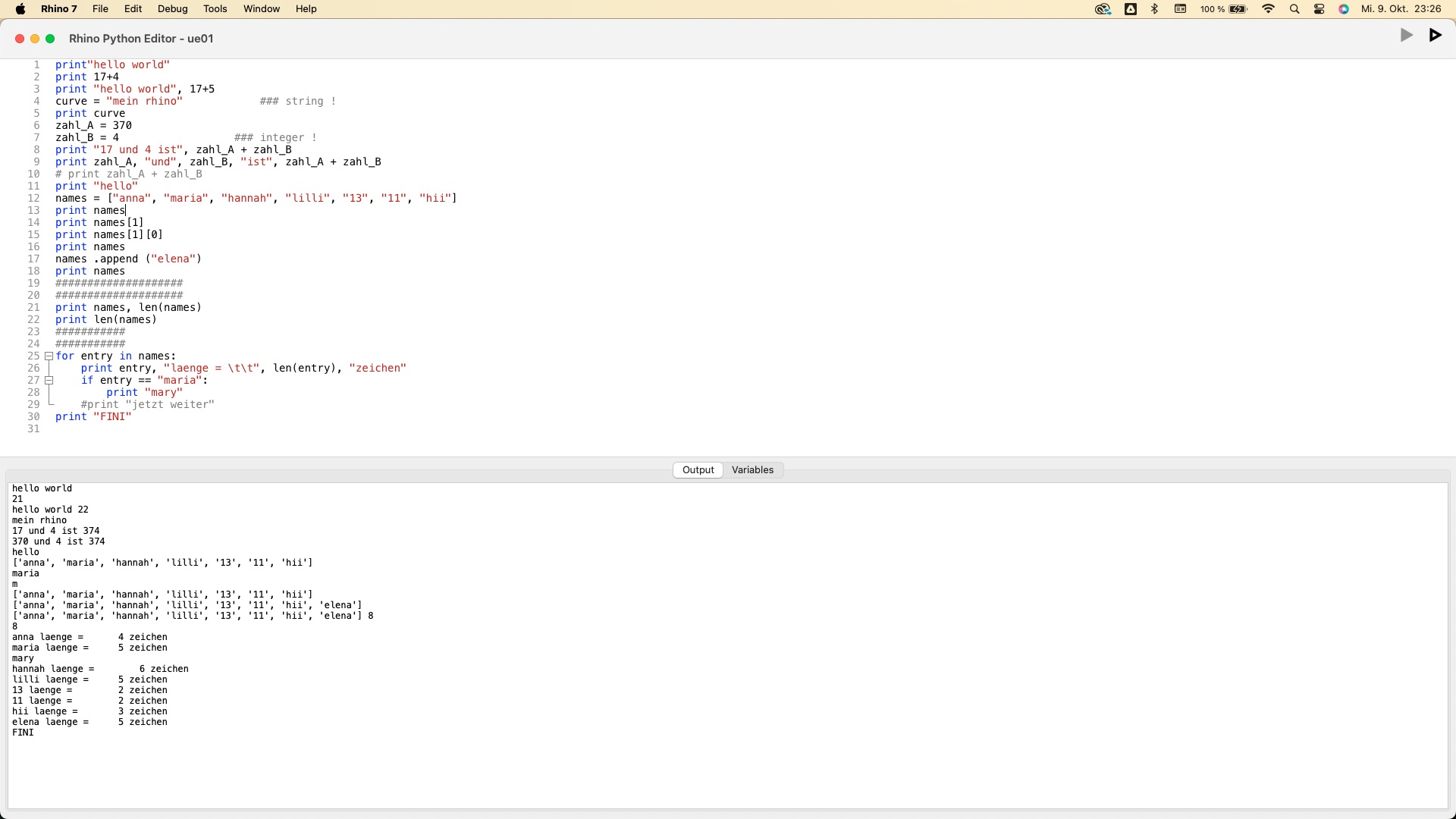Image resolution: width=1456 pixels, height=819 pixels.
Task: Run the script with the gray play button
Action: tap(1406, 35)
